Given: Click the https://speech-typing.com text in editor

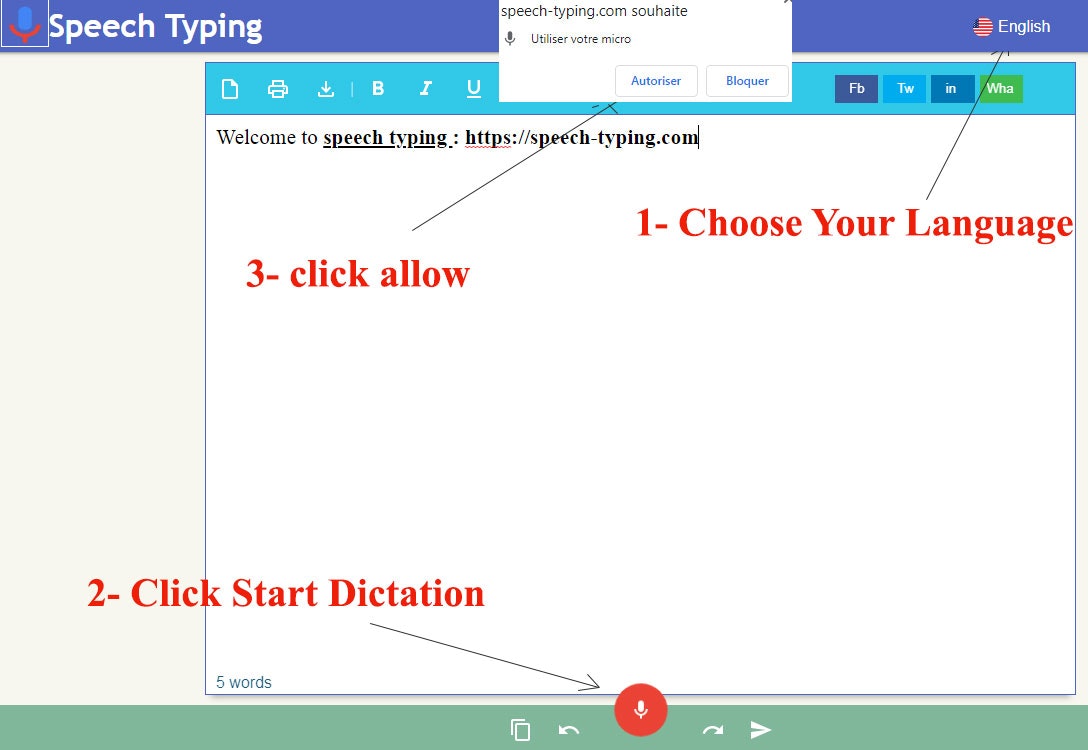Looking at the screenshot, I should click(581, 137).
